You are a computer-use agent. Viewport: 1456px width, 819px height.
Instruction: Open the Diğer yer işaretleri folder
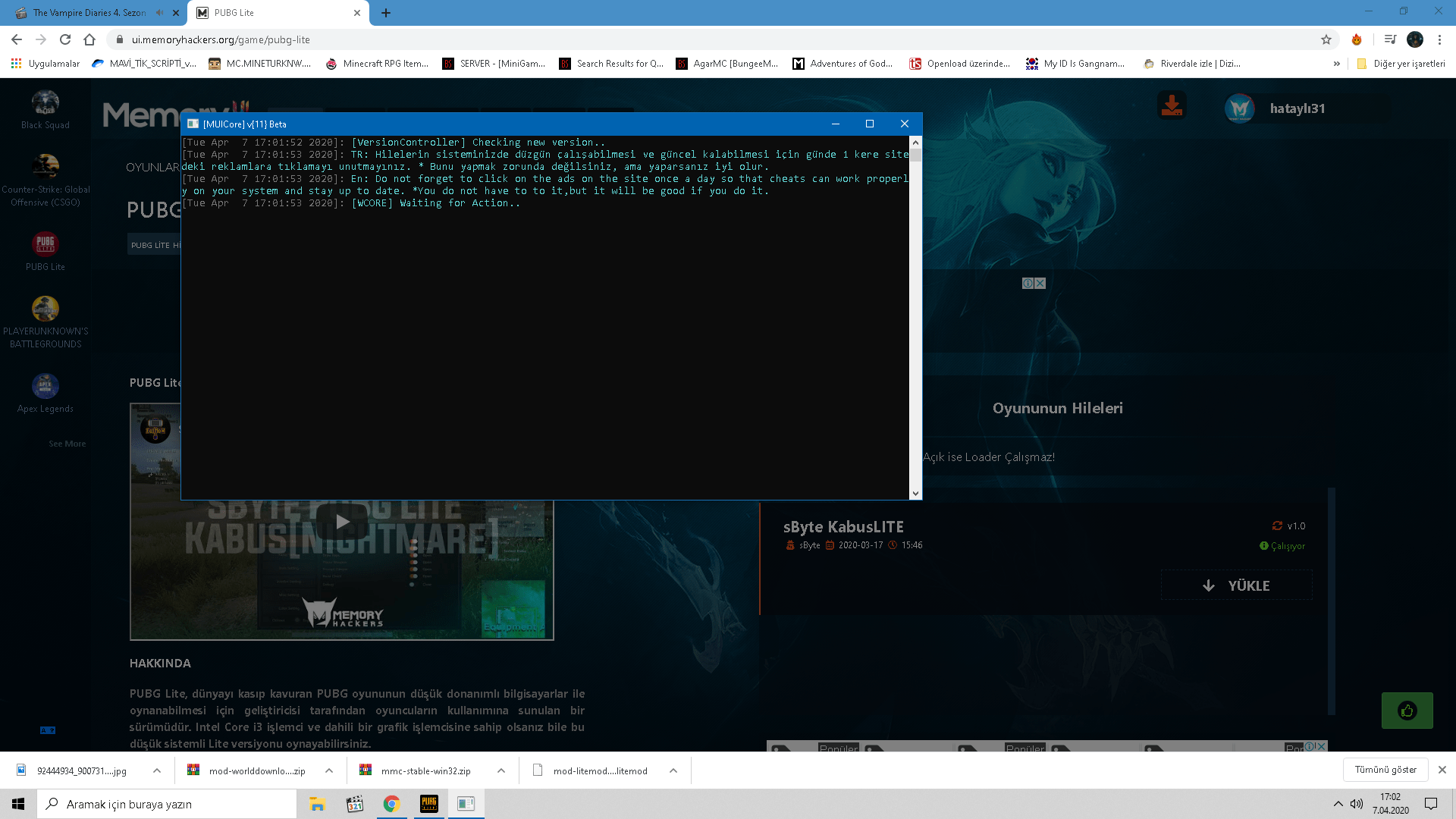pyautogui.click(x=1401, y=64)
